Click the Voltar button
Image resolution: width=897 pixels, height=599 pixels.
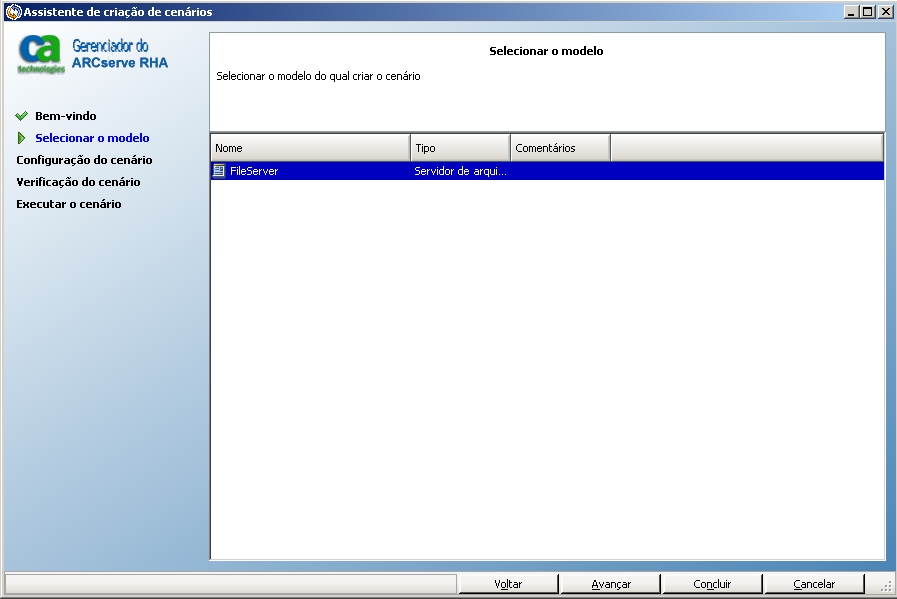coord(508,584)
